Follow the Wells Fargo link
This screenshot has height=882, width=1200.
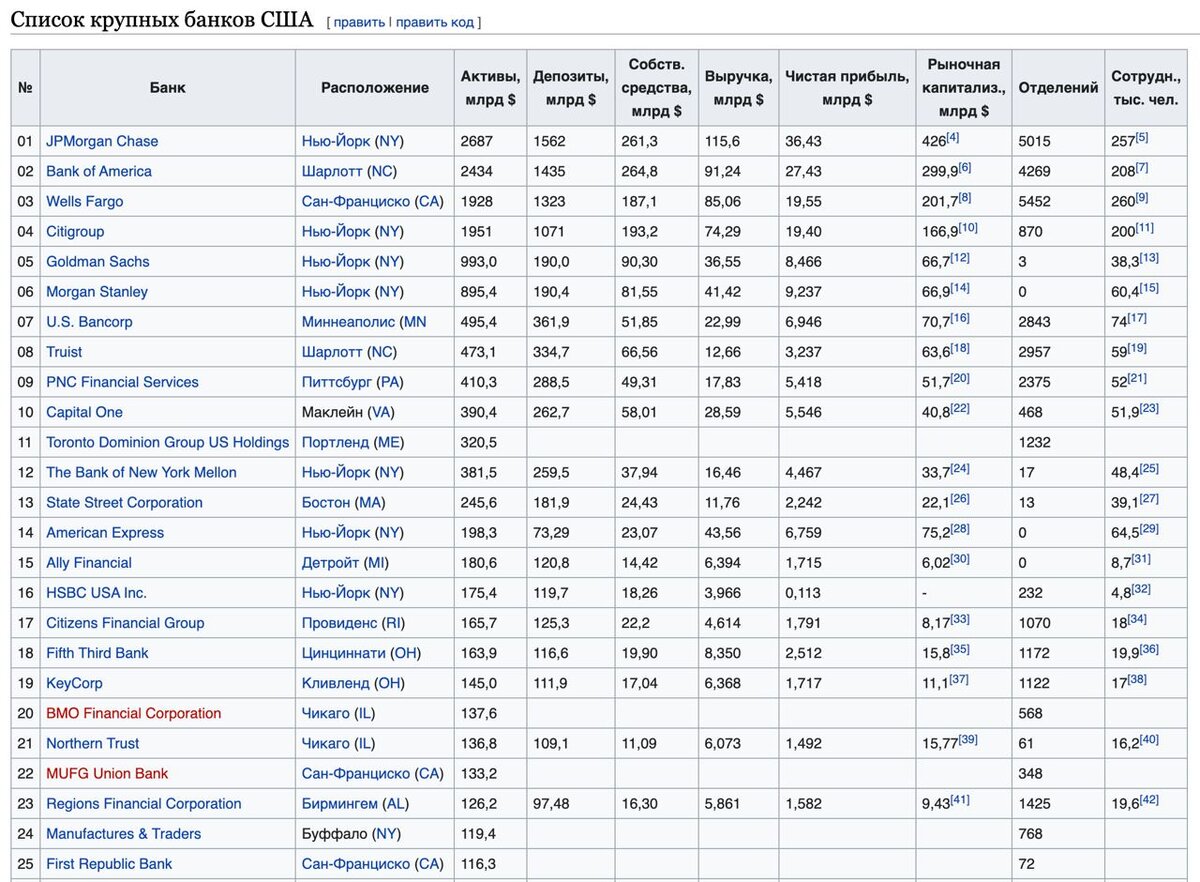[85, 201]
